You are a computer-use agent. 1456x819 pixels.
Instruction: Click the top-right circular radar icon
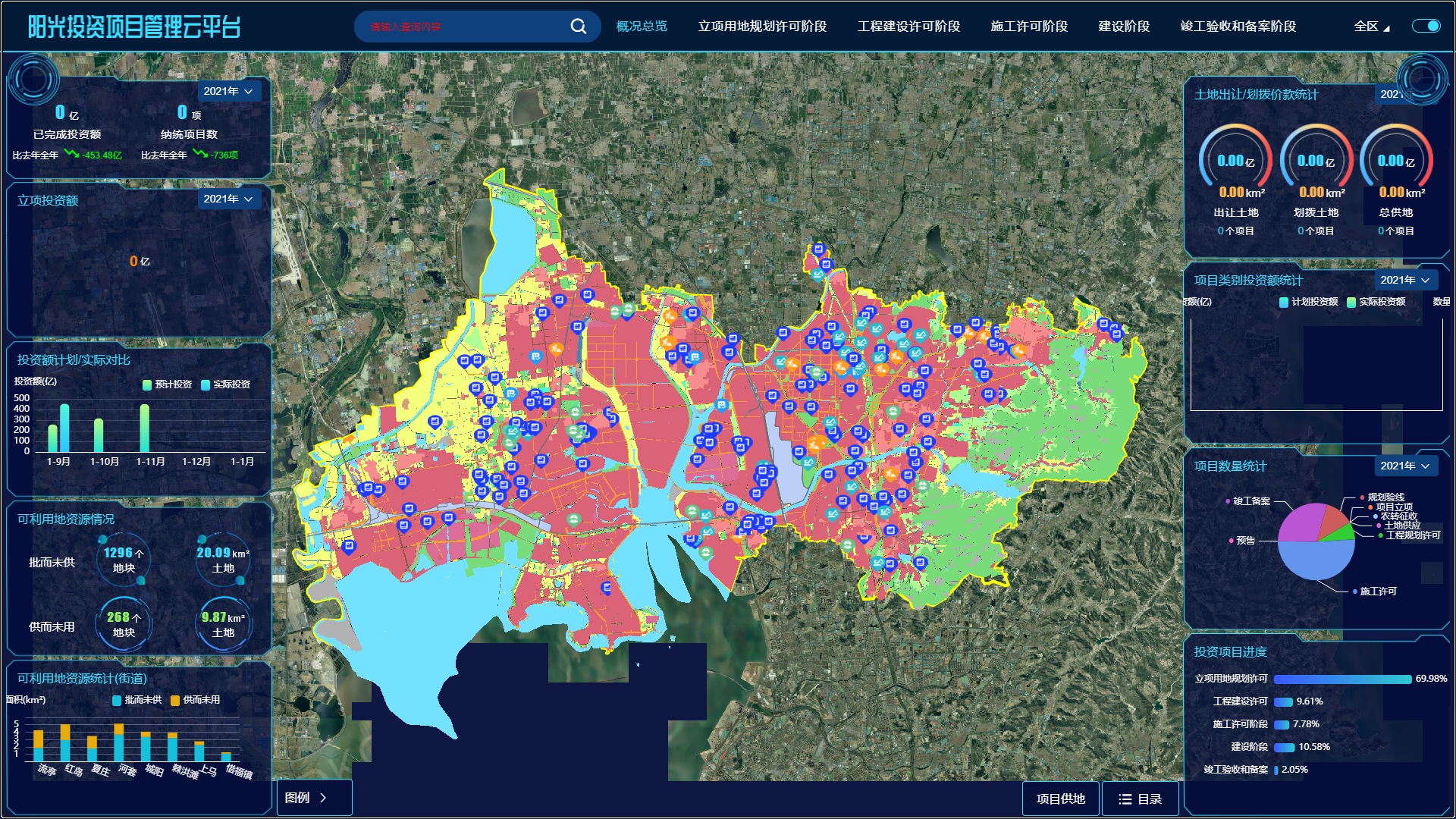pyautogui.click(x=1422, y=79)
